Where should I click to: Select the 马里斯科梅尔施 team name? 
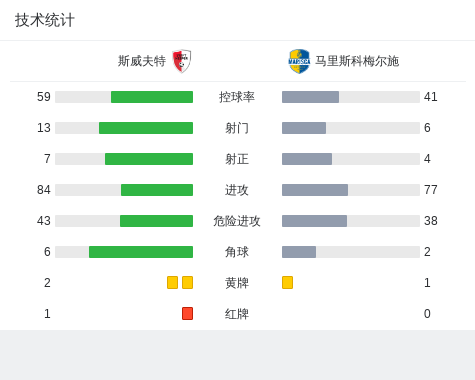(x=357, y=61)
